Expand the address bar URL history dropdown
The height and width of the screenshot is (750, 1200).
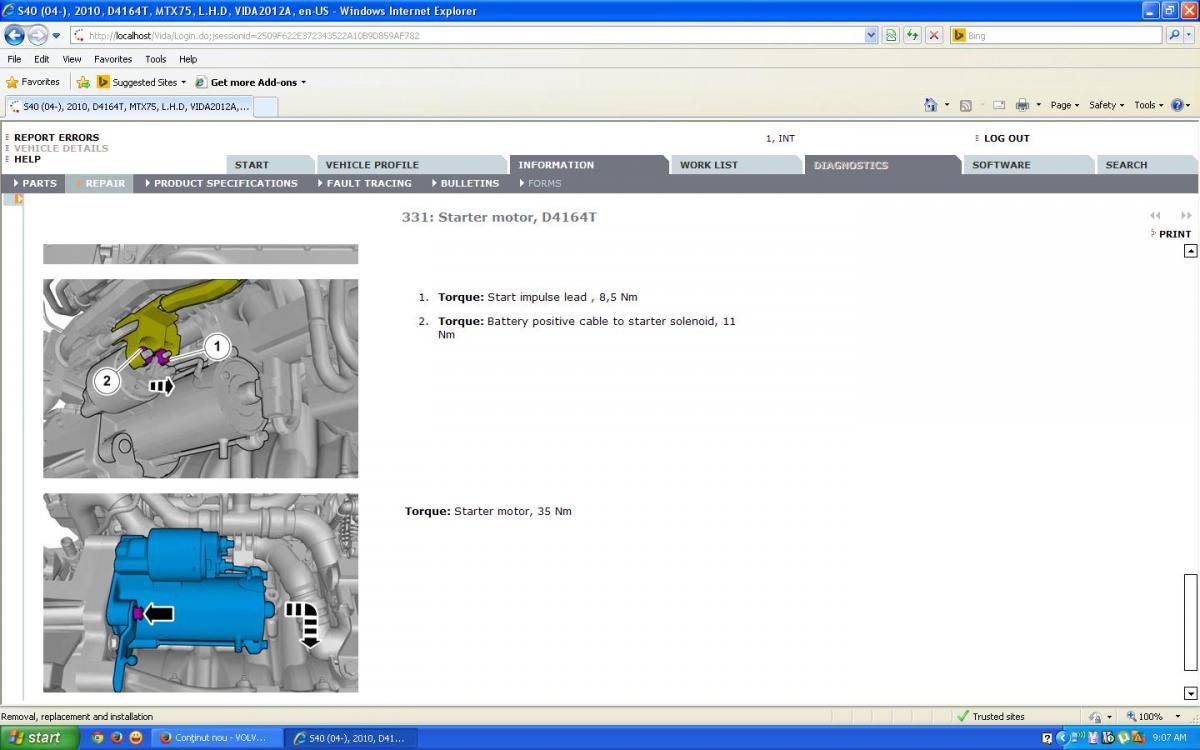tap(871, 35)
